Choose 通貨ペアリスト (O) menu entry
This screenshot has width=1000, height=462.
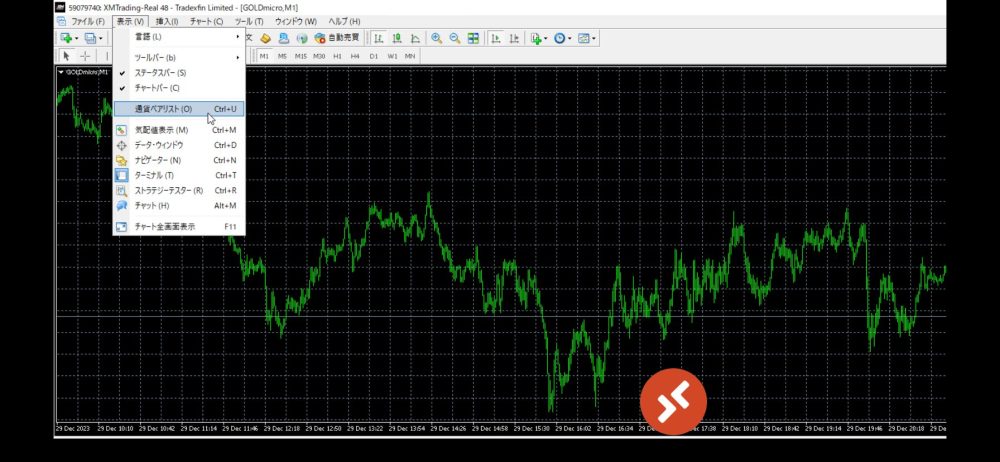point(179,109)
